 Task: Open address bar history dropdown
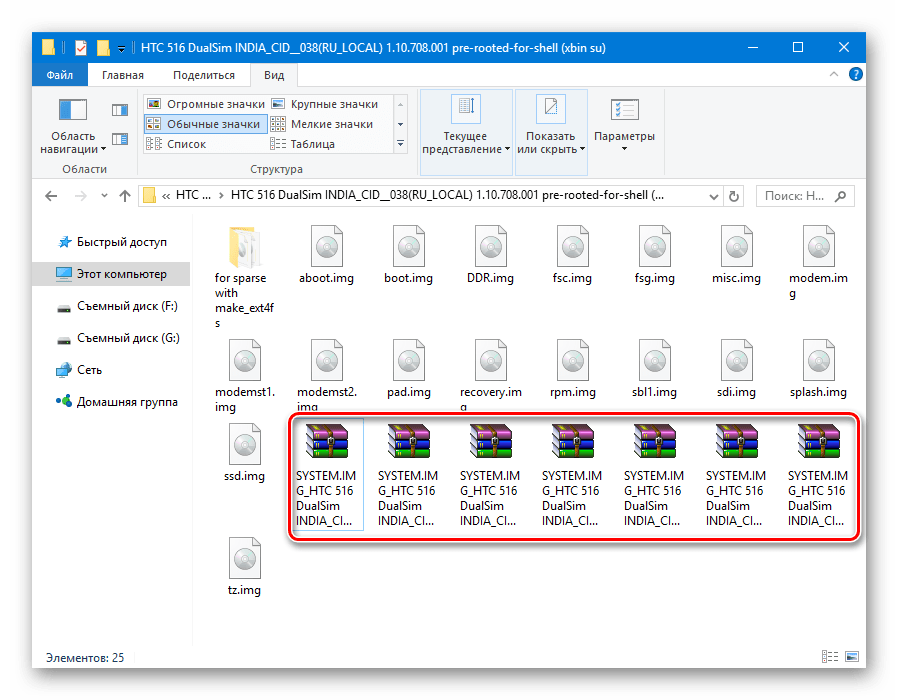[x=714, y=196]
